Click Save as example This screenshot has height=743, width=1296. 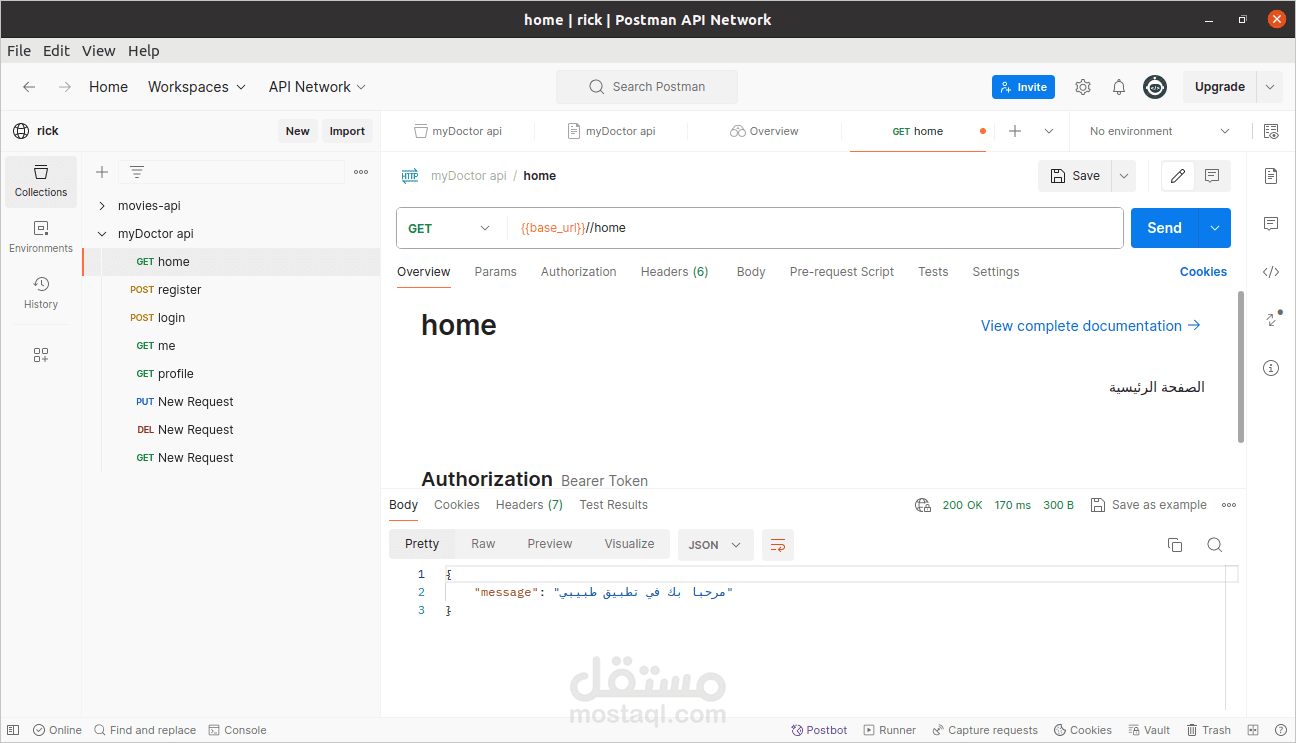click(x=1149, y=505)
